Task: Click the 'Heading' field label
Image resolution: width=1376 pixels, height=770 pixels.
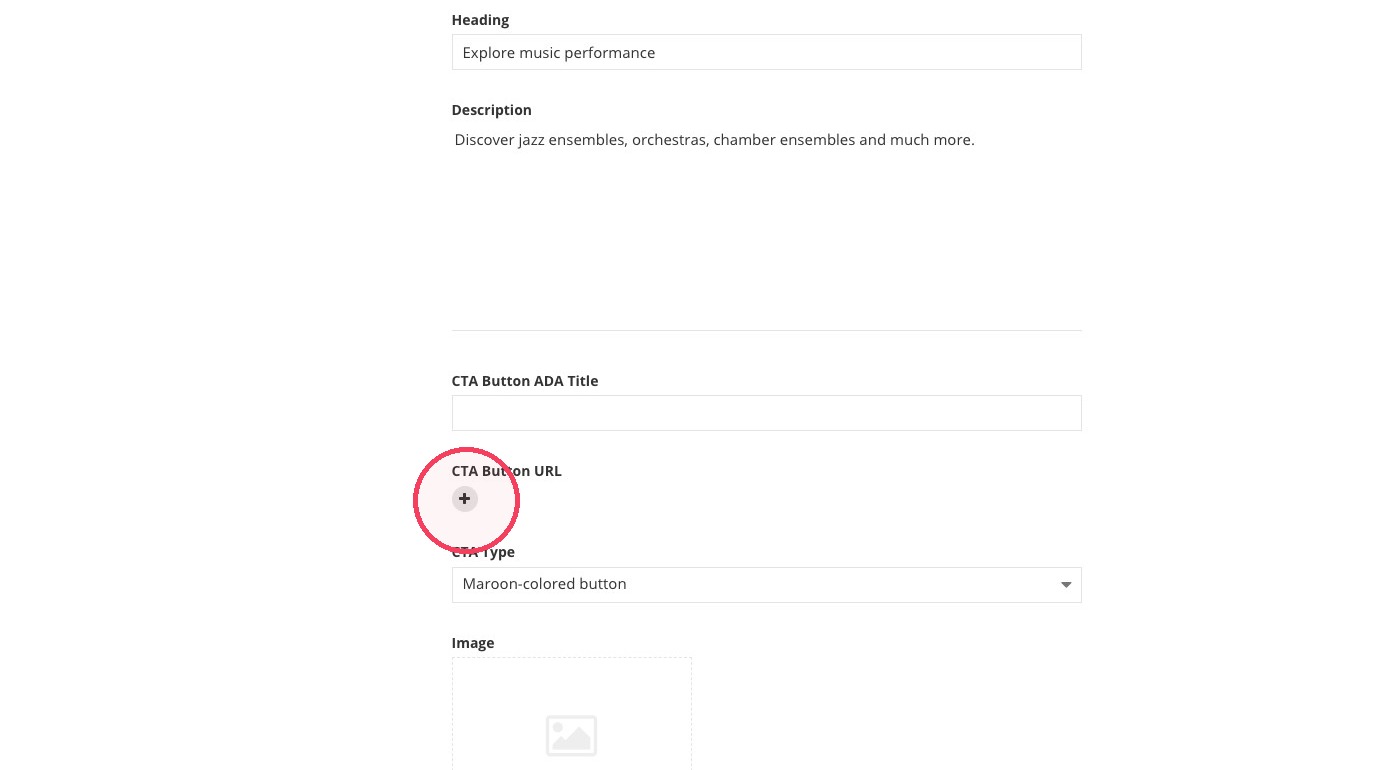Action: pyautogui.click(x=480, y=20)
